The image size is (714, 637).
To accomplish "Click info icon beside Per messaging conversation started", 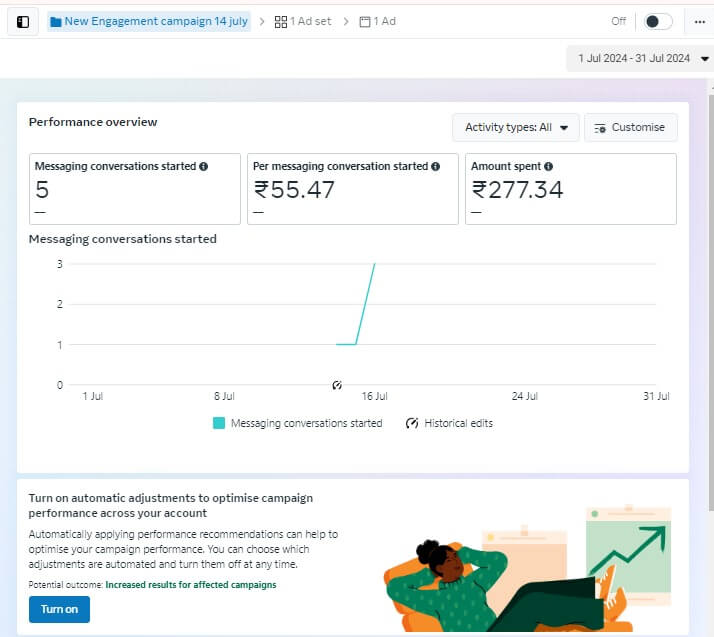I will tap(436, 167).
